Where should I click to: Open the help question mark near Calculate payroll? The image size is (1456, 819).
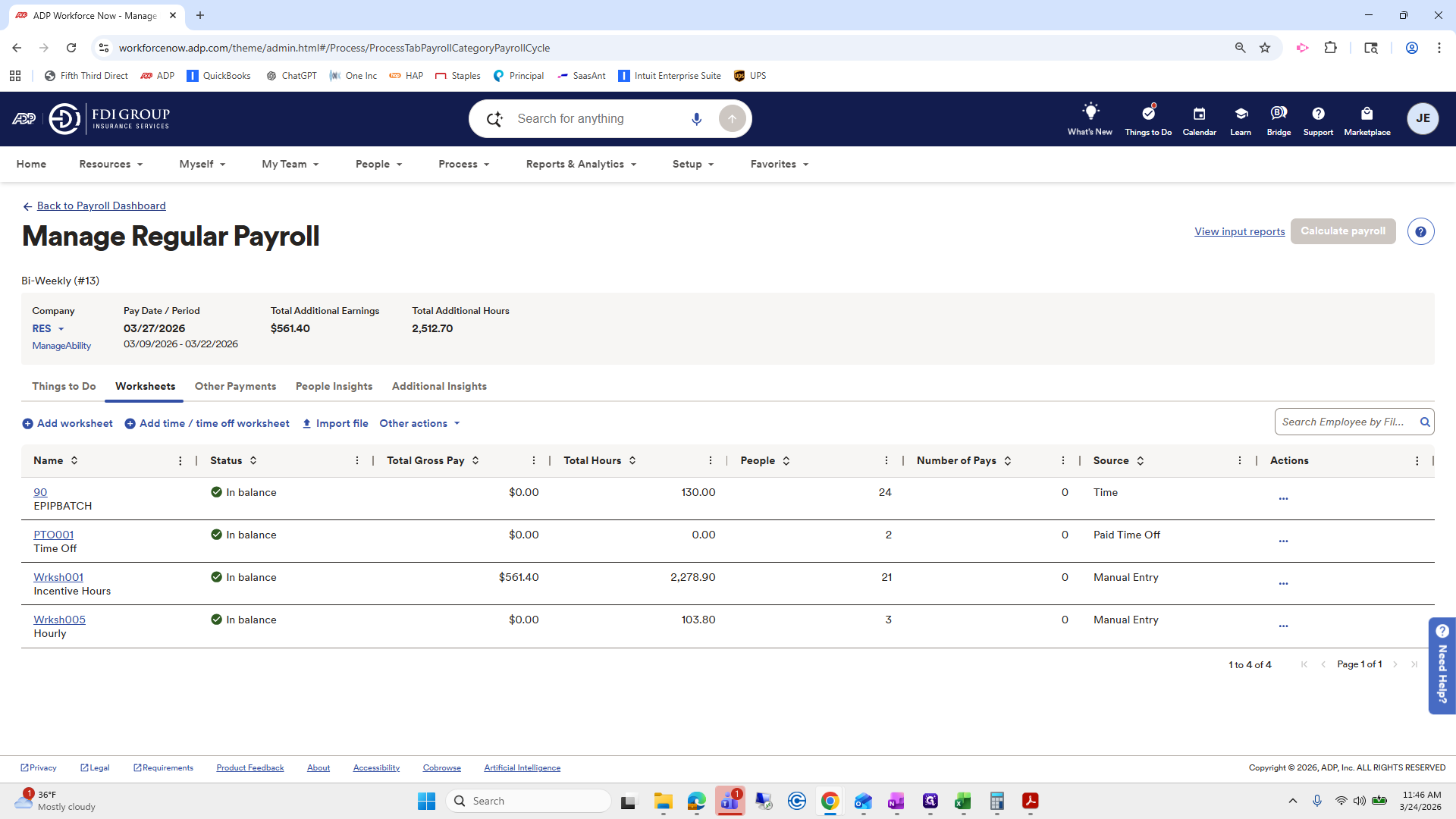[1420, 231]
